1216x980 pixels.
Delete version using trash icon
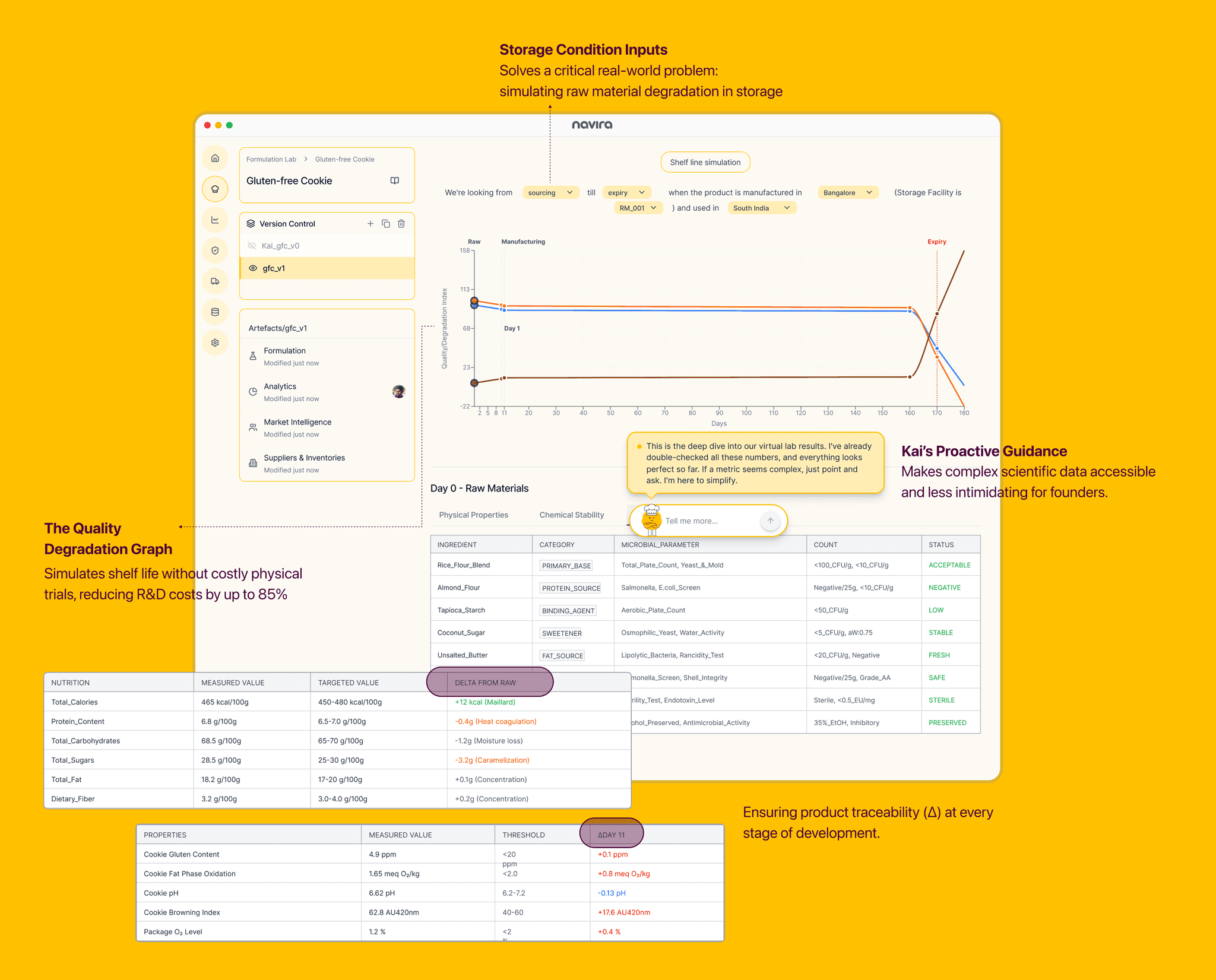[x=401, y=224]
